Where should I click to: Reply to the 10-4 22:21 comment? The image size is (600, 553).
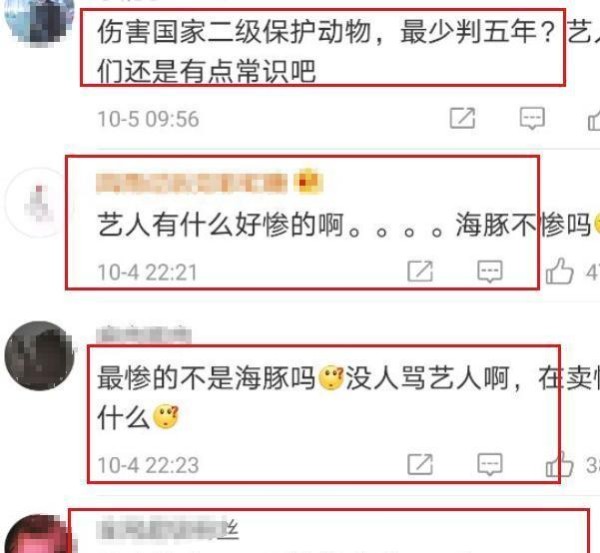pos(490,271)
